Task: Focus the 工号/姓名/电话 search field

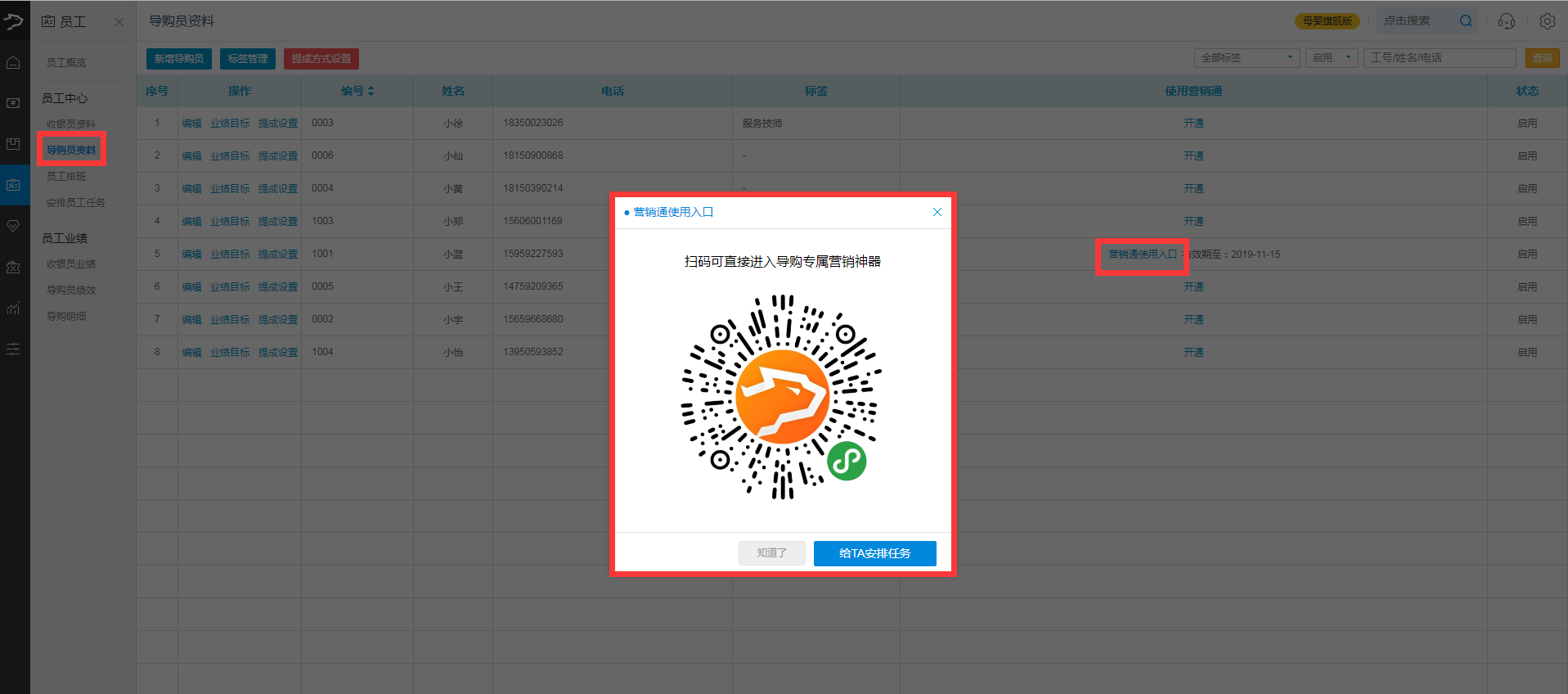Action: pos(1440,58)
